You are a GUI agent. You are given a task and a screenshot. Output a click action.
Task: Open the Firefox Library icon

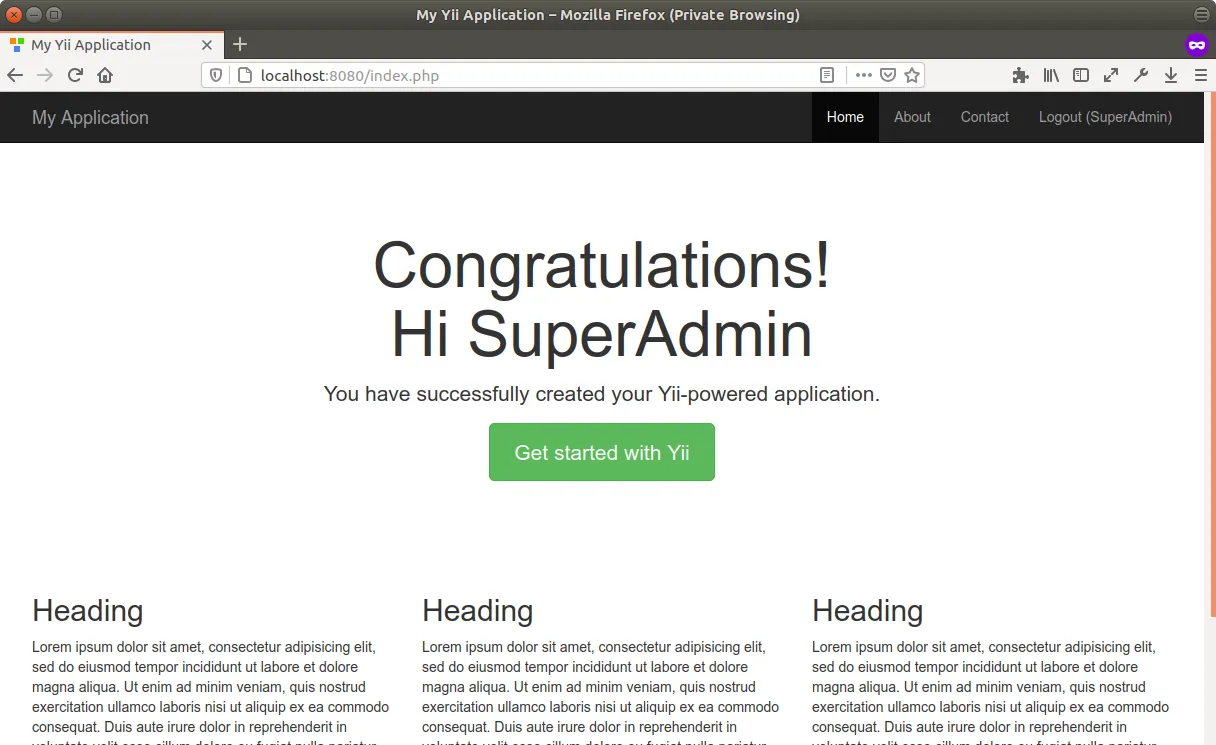tap(1051, 75)
